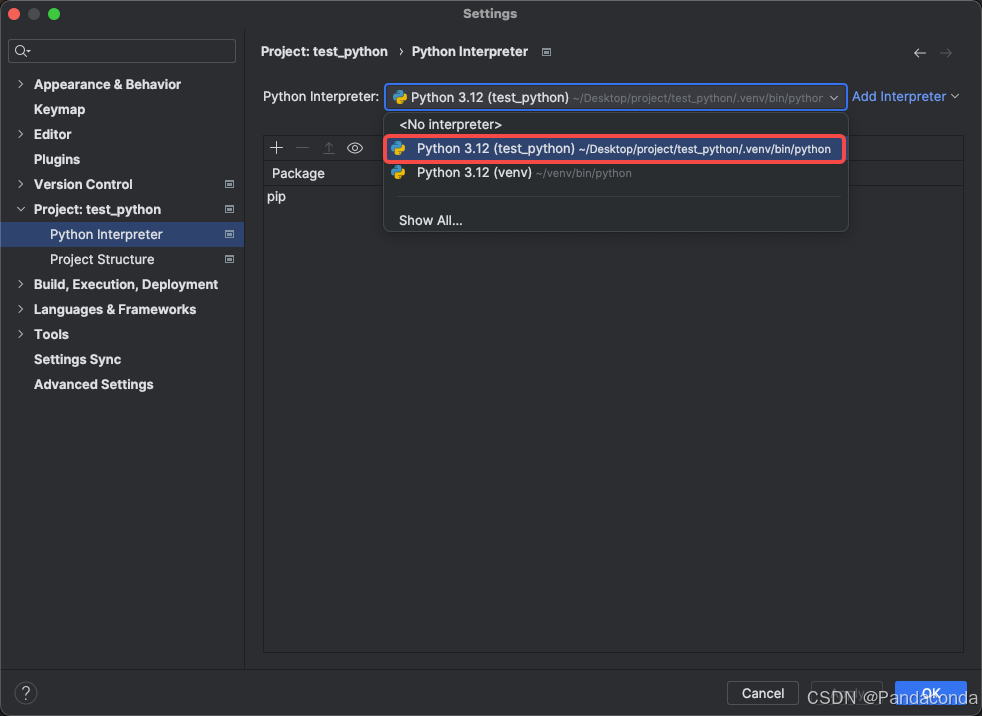Expand the Editor section

click(21, 134)
